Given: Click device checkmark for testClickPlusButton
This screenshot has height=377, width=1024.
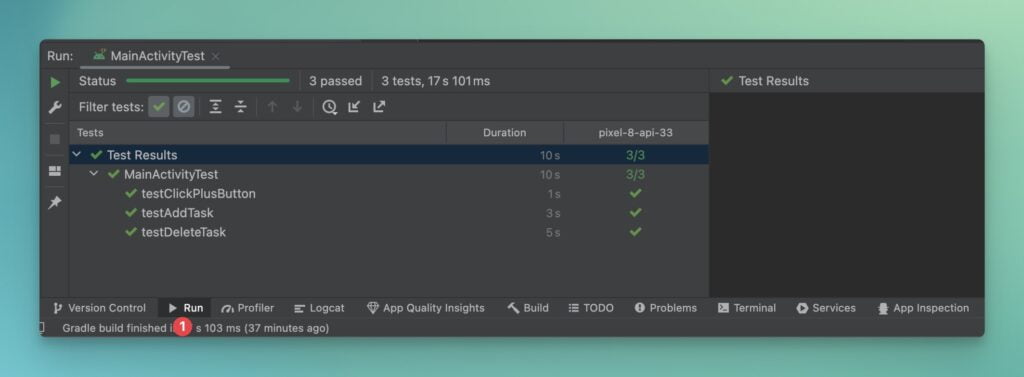Looking at the screenshot, I should [x=635, y=194].
